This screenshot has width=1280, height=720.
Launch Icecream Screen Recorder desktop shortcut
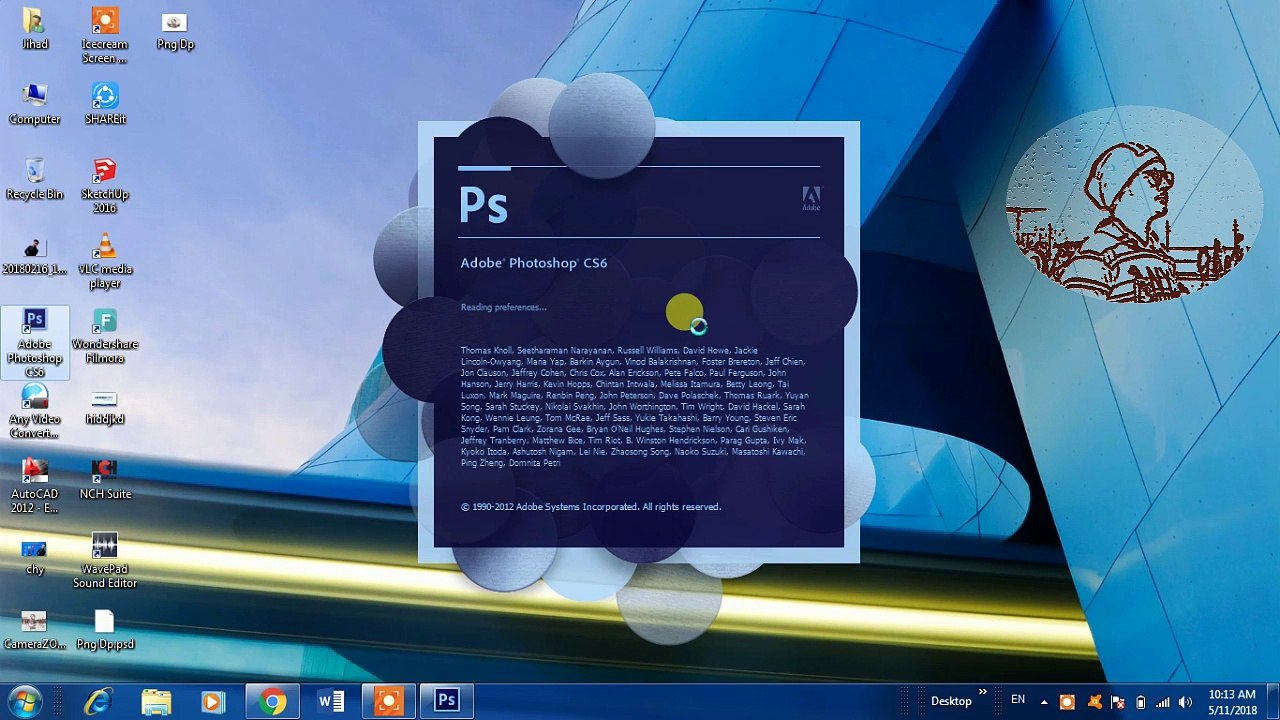click(105, 36)
